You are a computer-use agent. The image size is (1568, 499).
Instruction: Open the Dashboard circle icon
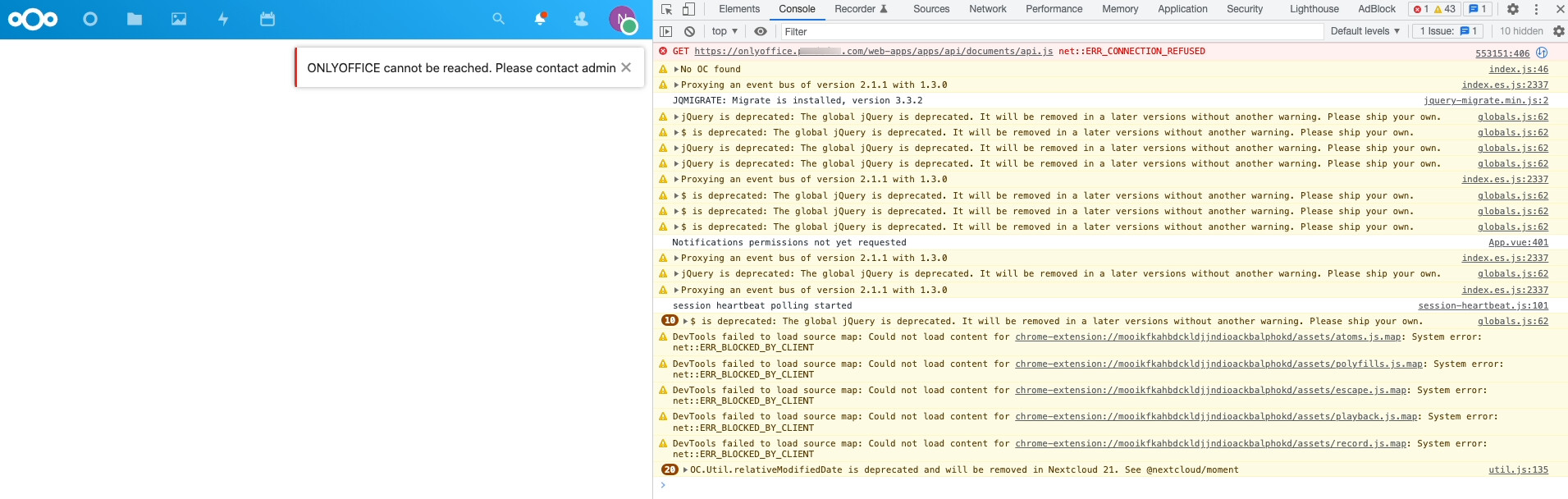click(x=90, y=19)
